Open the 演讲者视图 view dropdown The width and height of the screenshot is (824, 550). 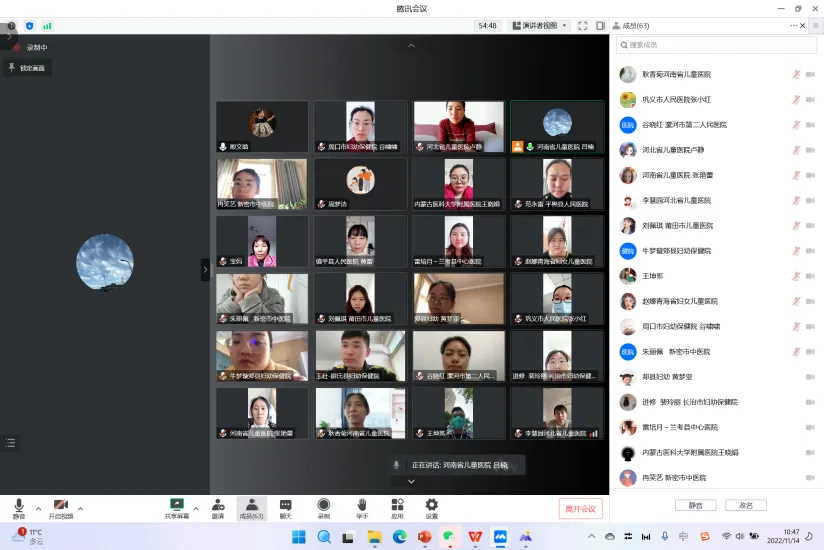540,25
